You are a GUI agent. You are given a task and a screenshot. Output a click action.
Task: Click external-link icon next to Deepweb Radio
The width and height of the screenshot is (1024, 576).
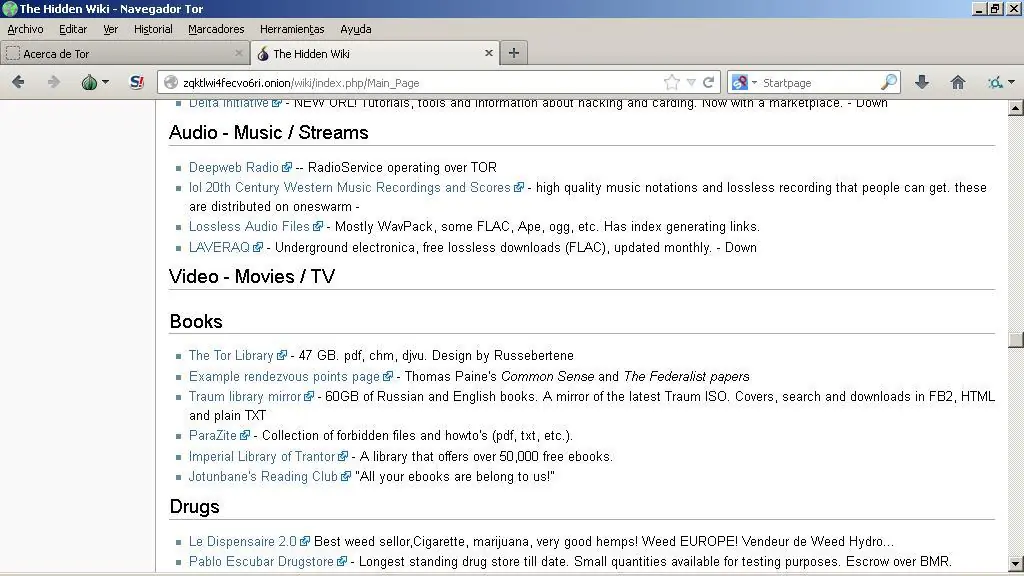(287, 168)
